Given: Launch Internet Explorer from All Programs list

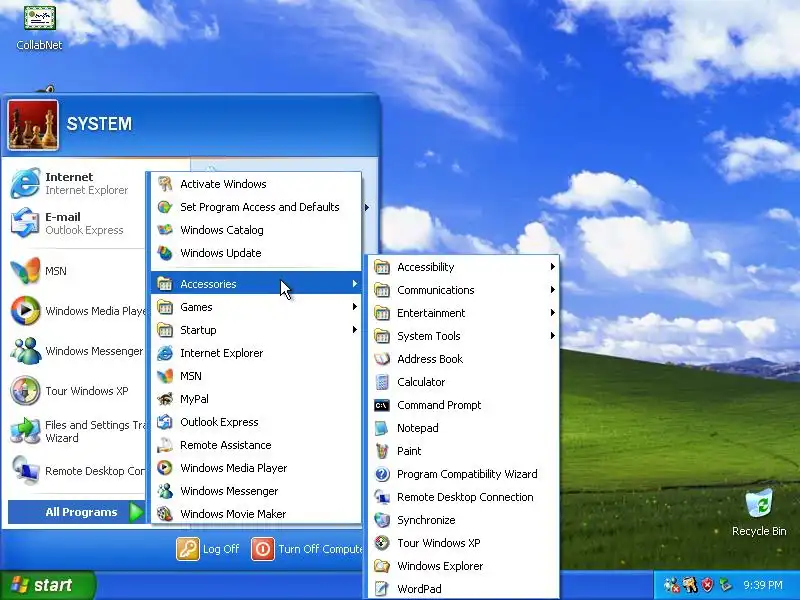Looking at the screenshot, I should [x=256, y=353].
